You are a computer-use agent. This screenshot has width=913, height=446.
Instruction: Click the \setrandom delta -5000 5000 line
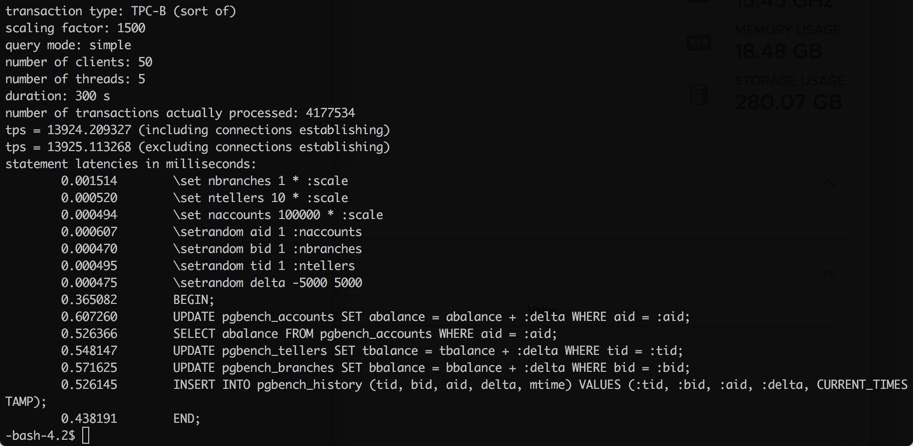tap(268, 283)
